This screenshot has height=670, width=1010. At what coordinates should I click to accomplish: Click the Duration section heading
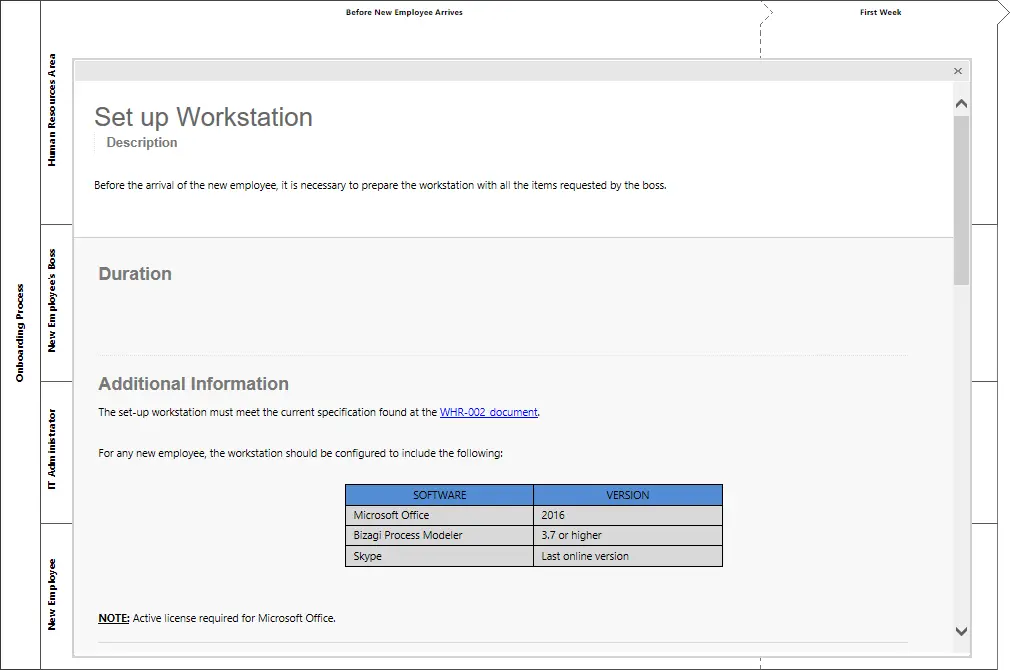135,274
